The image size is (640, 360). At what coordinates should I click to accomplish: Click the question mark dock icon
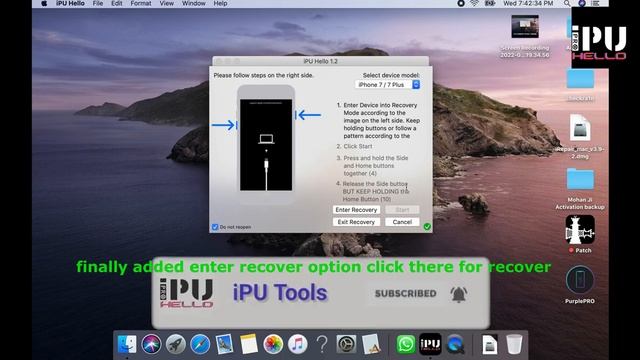click(322, 344)
